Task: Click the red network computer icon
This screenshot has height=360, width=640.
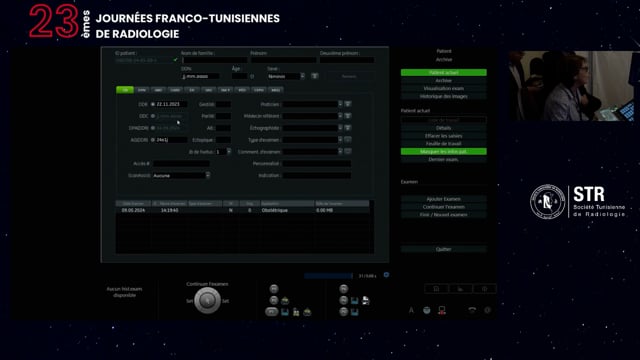Action: point(442,311)
